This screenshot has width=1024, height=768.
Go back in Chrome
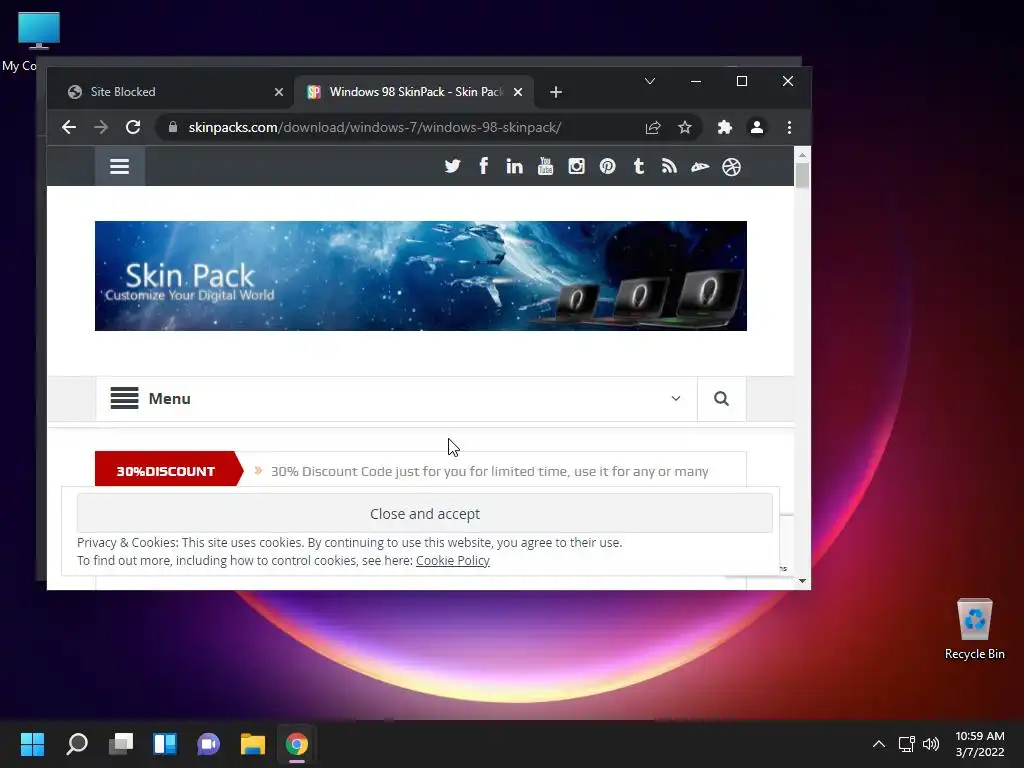pos(69,127)
